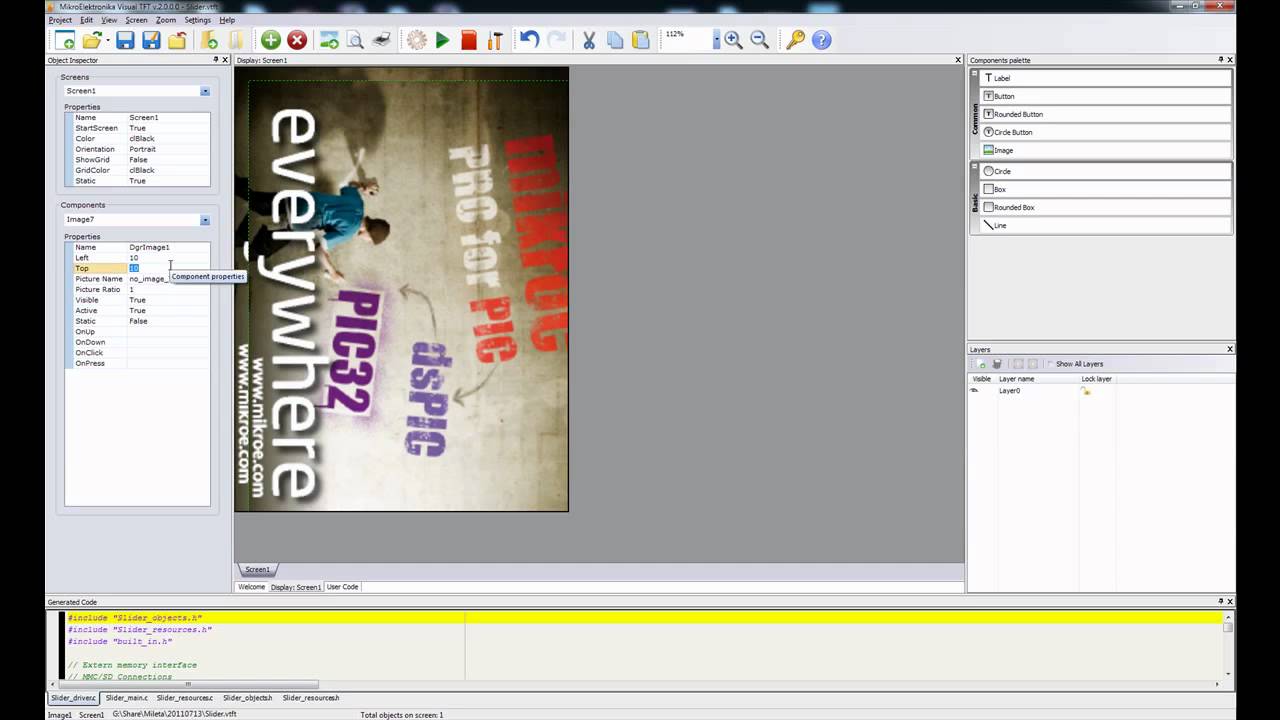Click the Zoom Out magnifier icon

pyautogui.click(x=759, y=40)
